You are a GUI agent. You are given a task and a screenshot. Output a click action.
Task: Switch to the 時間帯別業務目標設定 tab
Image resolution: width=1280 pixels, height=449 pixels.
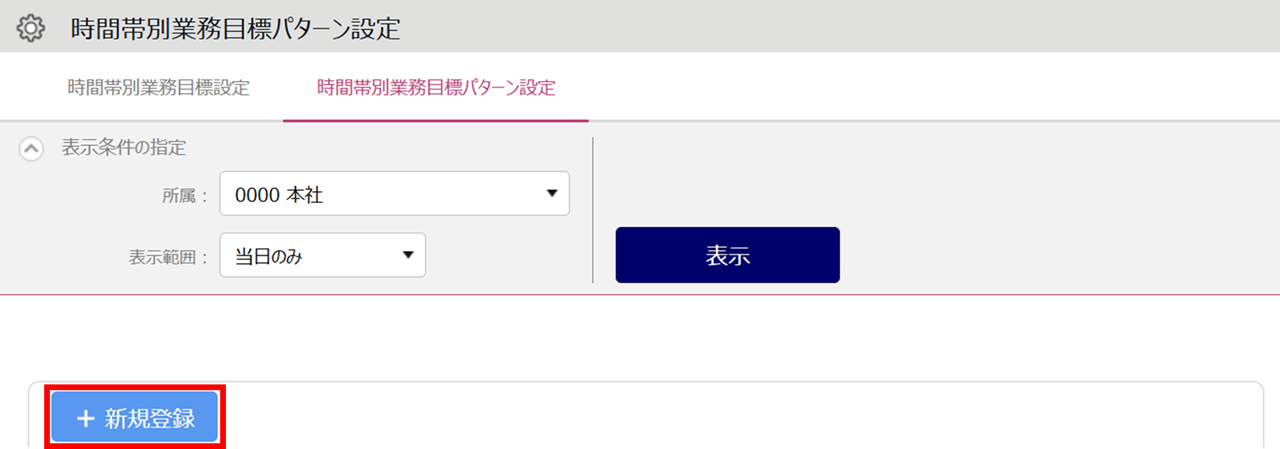pyautogui.click(x=158, y=87)
